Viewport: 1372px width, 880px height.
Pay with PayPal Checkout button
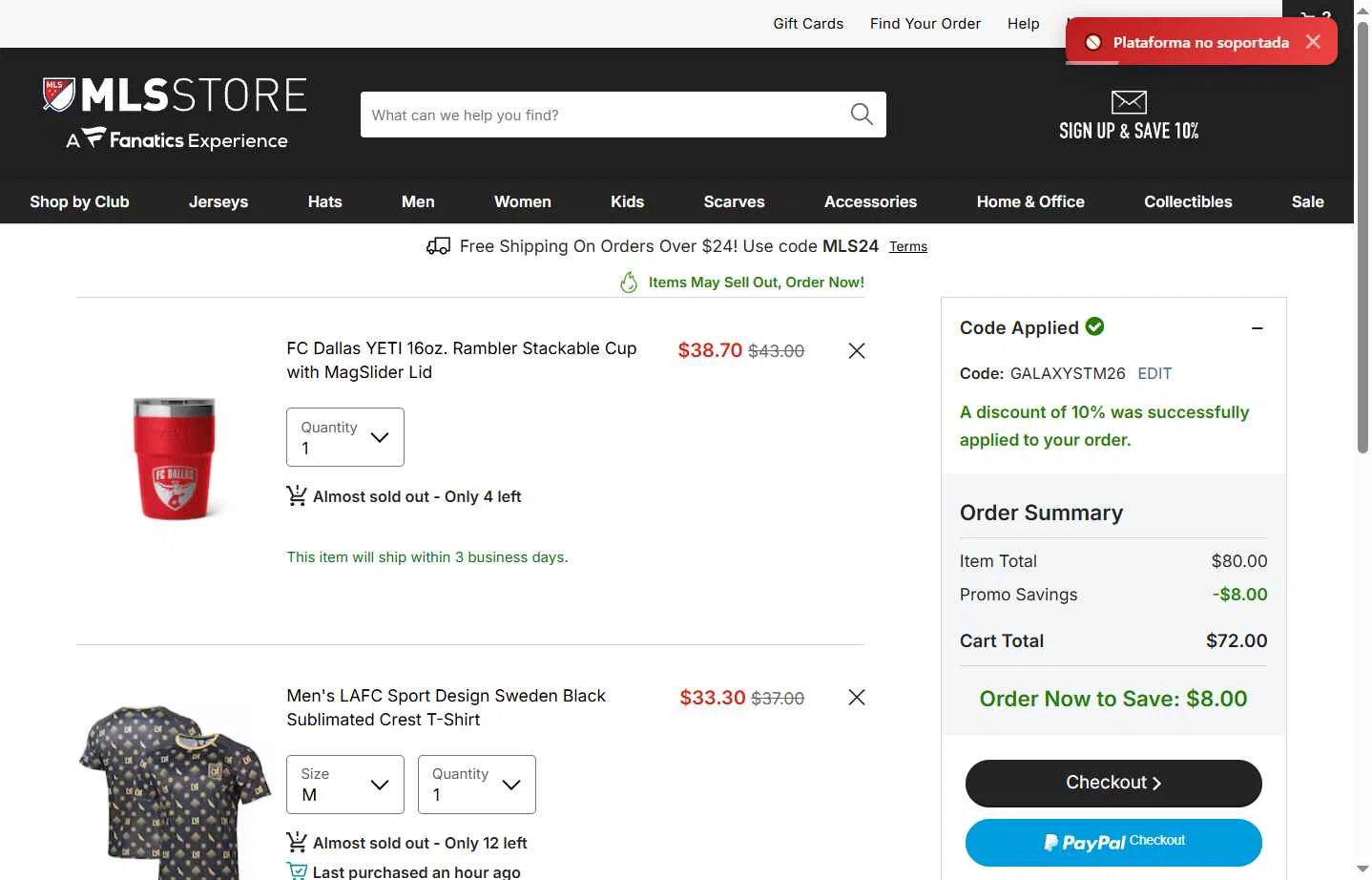click(1113, 843)
